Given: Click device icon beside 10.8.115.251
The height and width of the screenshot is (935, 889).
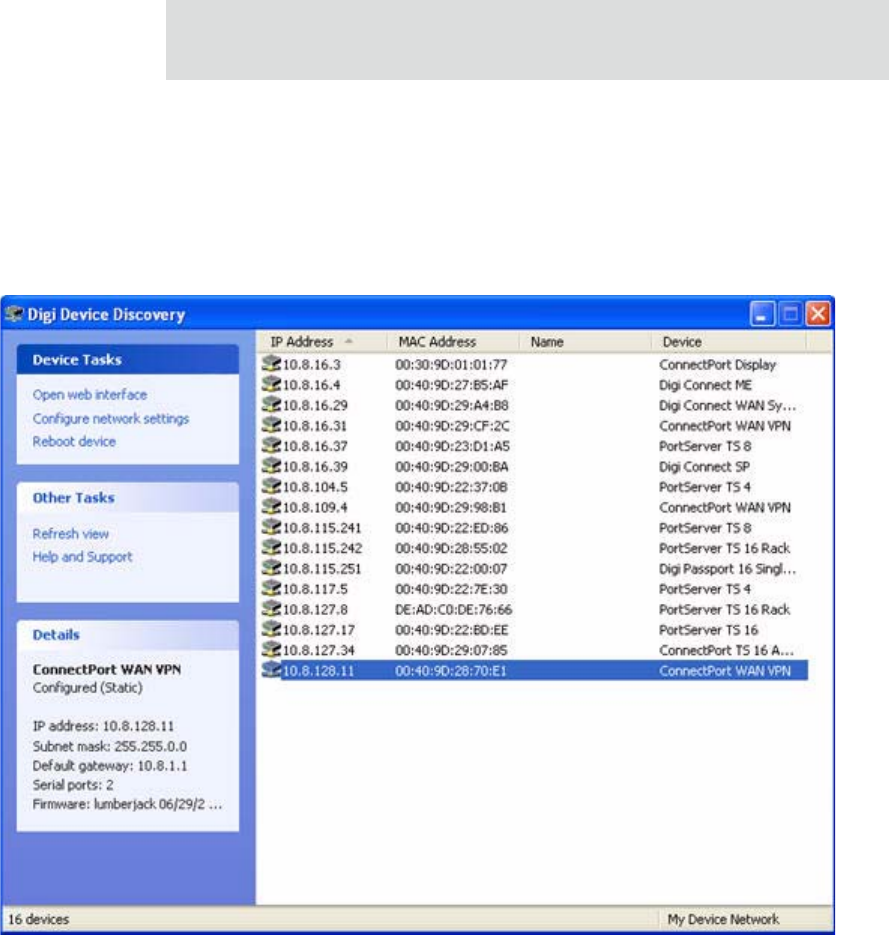Looking at the screenshot, I should (x=271, y=568).
